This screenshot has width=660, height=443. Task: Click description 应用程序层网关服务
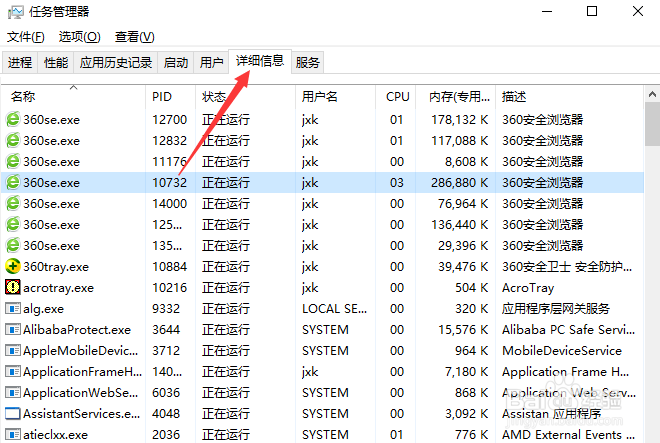pyautogui.click(x=556, y=309)
